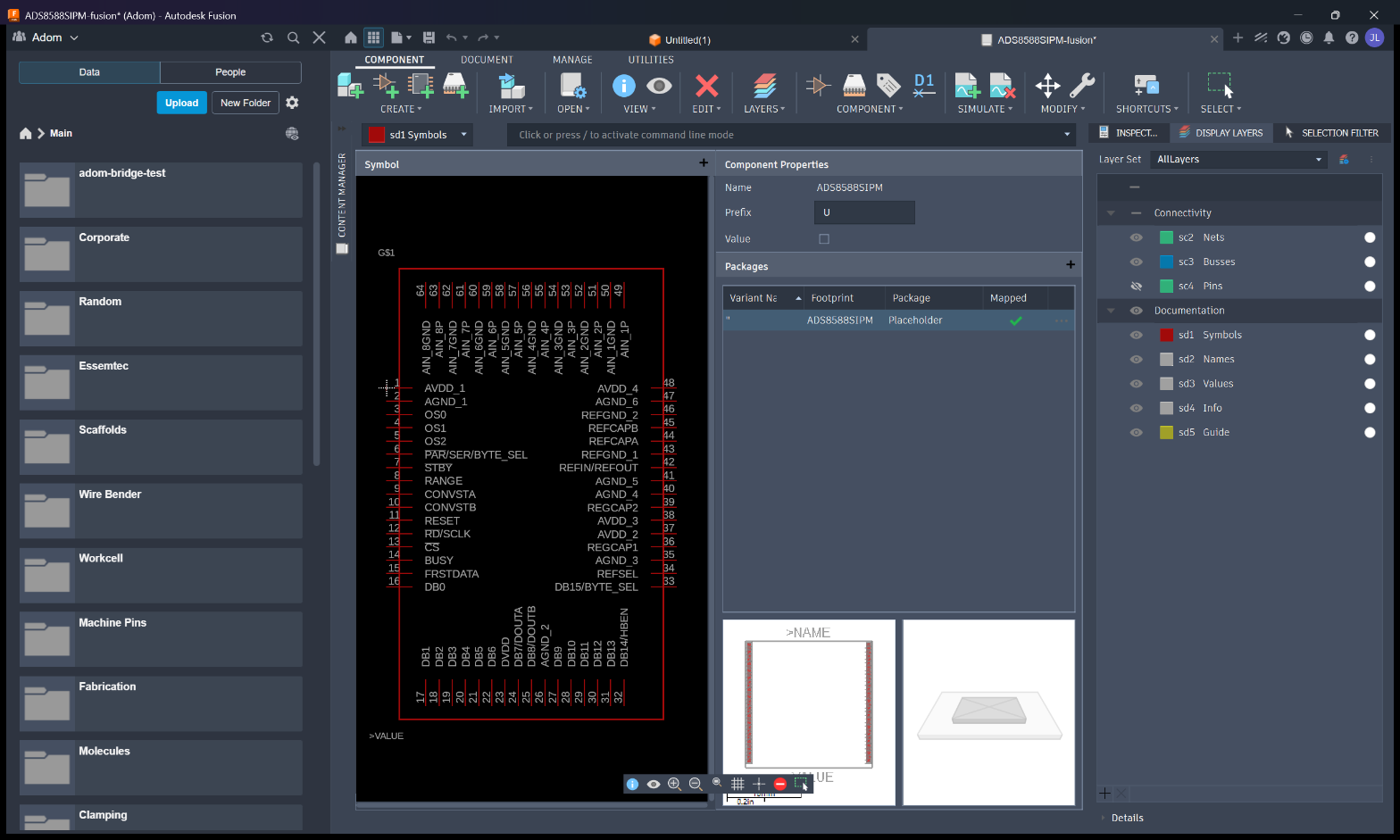Click the sd5 Guide yellow color swatch
Screen dimensions: 1400x840
1166,432
